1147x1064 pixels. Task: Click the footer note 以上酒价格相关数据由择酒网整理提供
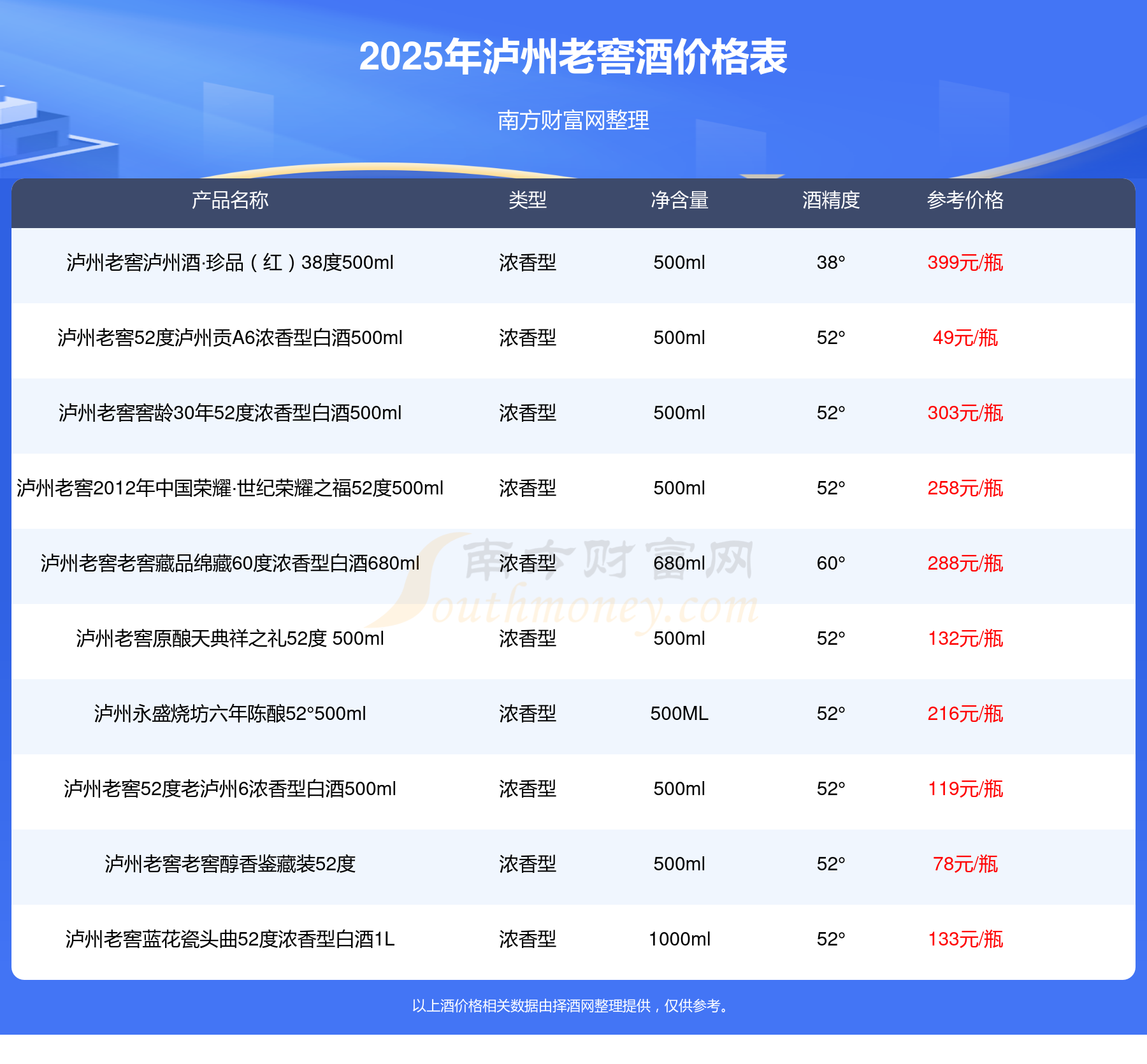(531, 1006)
